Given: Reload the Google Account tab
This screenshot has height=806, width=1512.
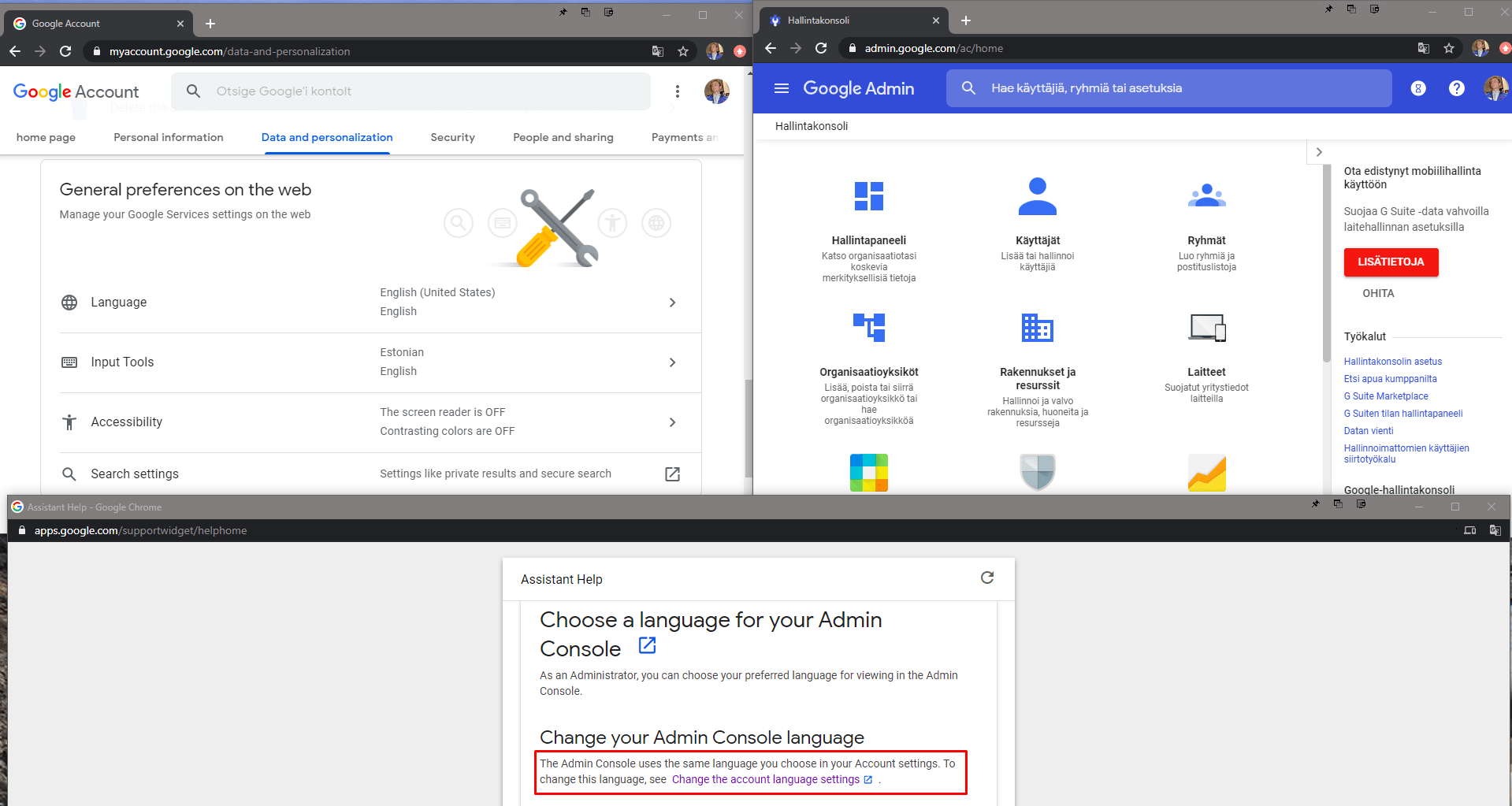Looking at the screenshot, I should 65,51.
